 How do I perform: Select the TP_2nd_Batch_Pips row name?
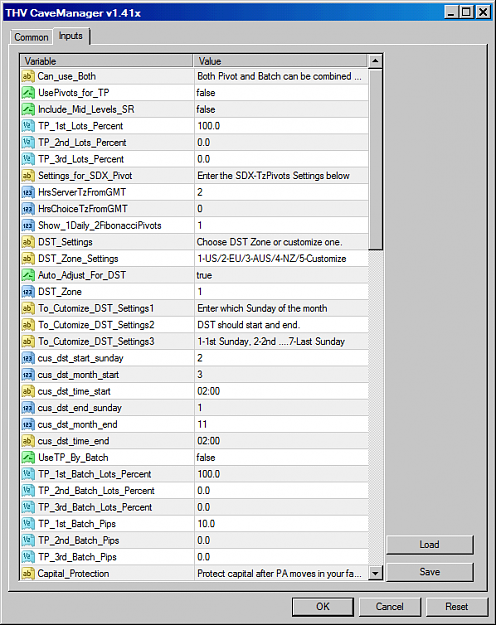(x=79, y=541)
